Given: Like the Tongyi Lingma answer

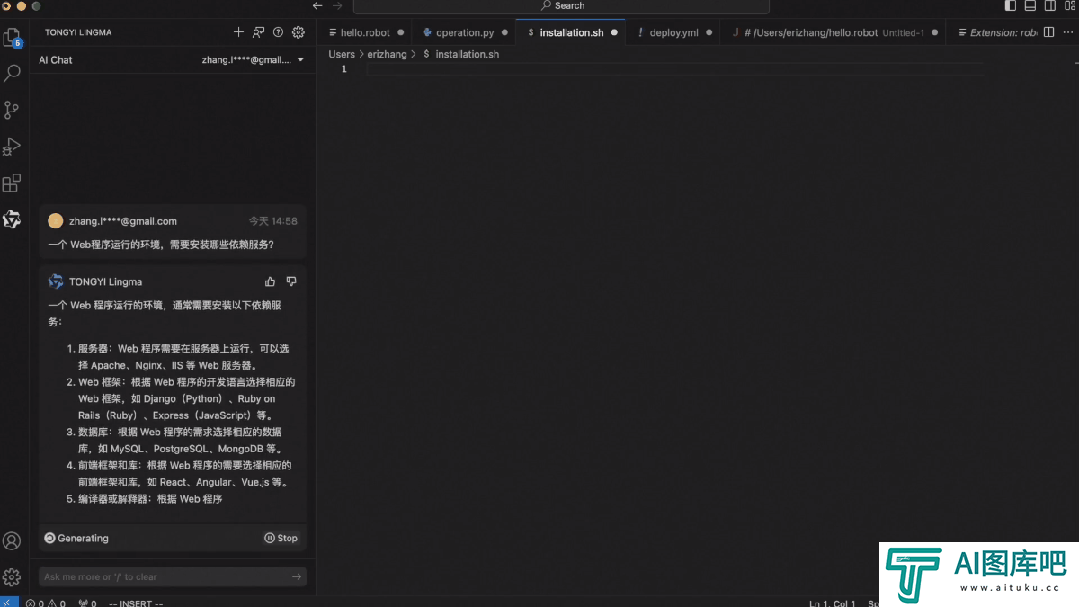Looking at the screenshot, I should point(270,281).
